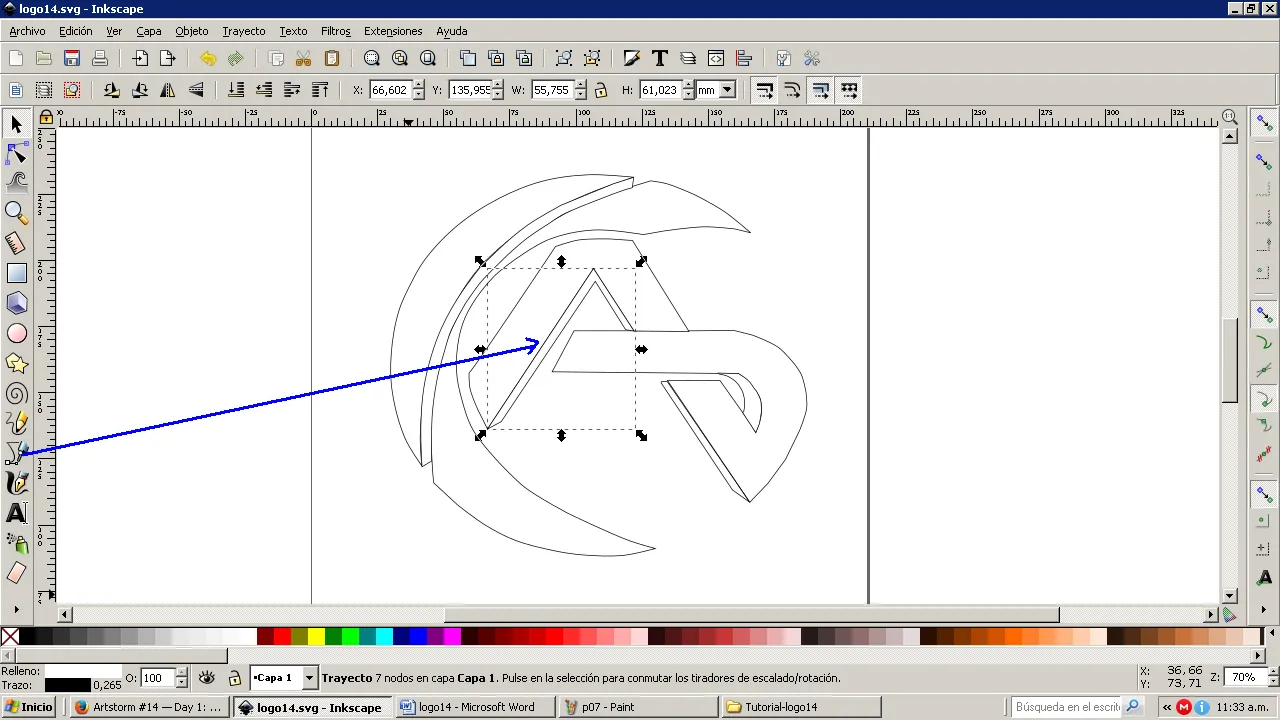Screen dimensions: 1280x720
Task: Activate the text tool
Action: (17, 513)
